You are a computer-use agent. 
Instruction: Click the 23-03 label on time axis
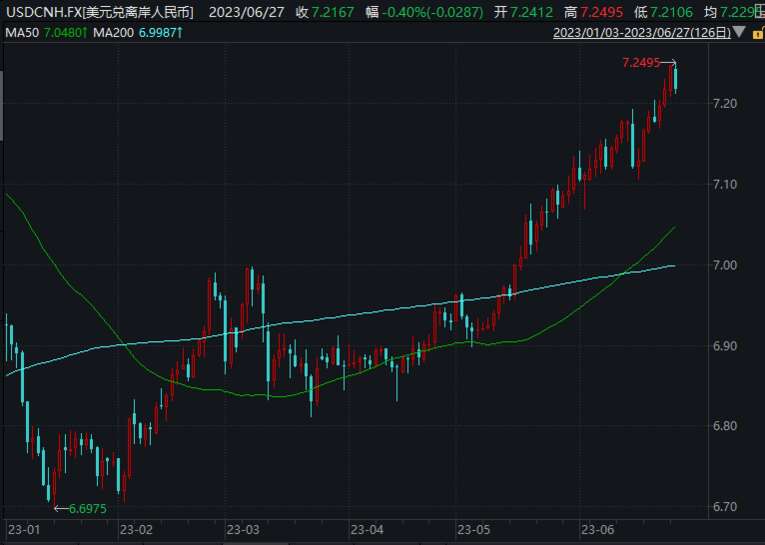point(243,529)
